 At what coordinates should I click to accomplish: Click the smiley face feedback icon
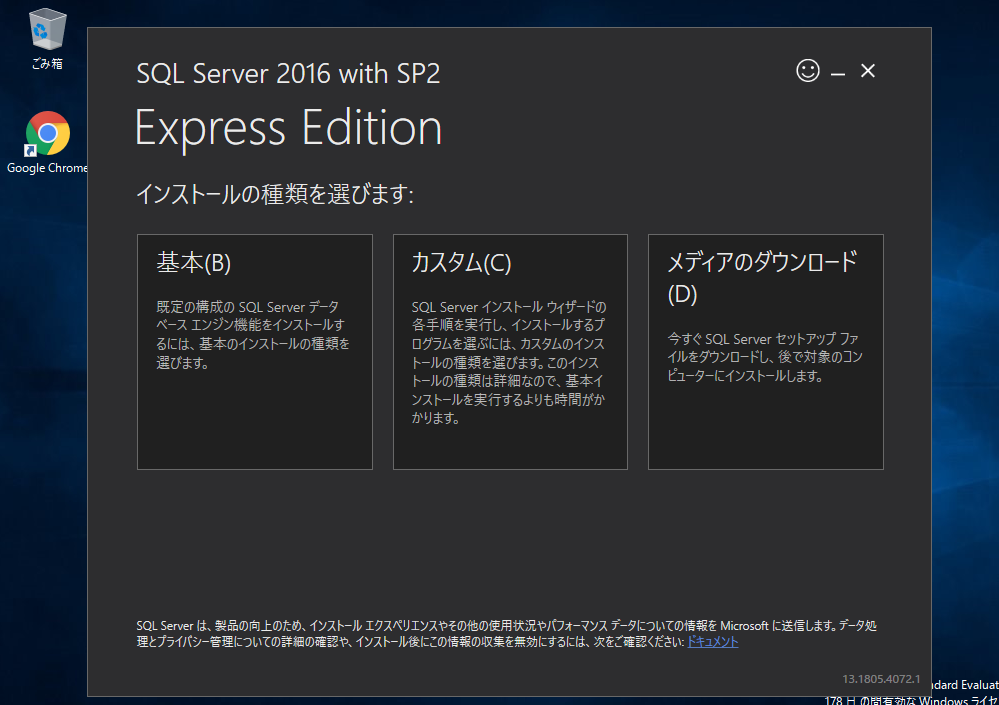click(807, 70)
